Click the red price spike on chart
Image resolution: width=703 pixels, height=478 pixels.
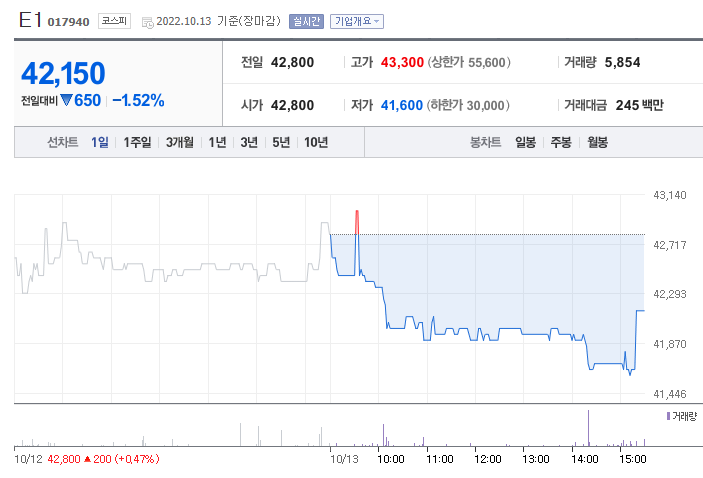click(x=357, y=222)
